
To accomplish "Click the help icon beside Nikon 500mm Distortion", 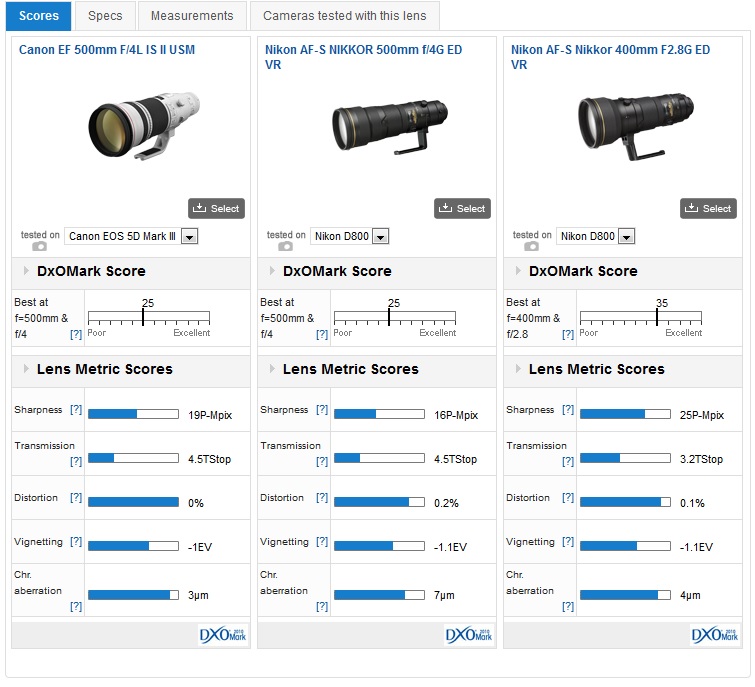I will [322, 498].
